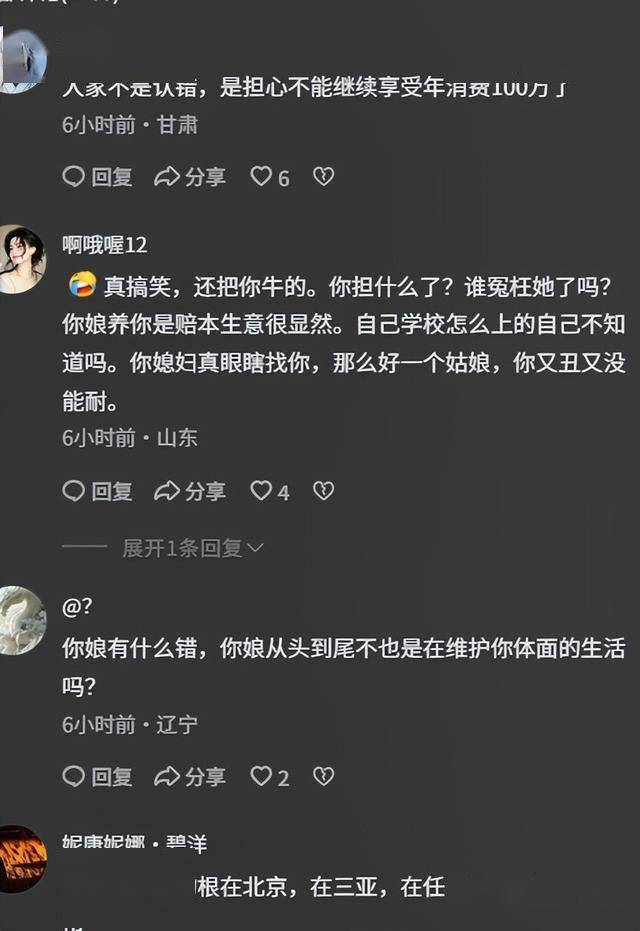The width and height of the screenshot is (640, 931).
Task: Open 啊哦喔12 user avatar
Action: (x=23, y=259)
